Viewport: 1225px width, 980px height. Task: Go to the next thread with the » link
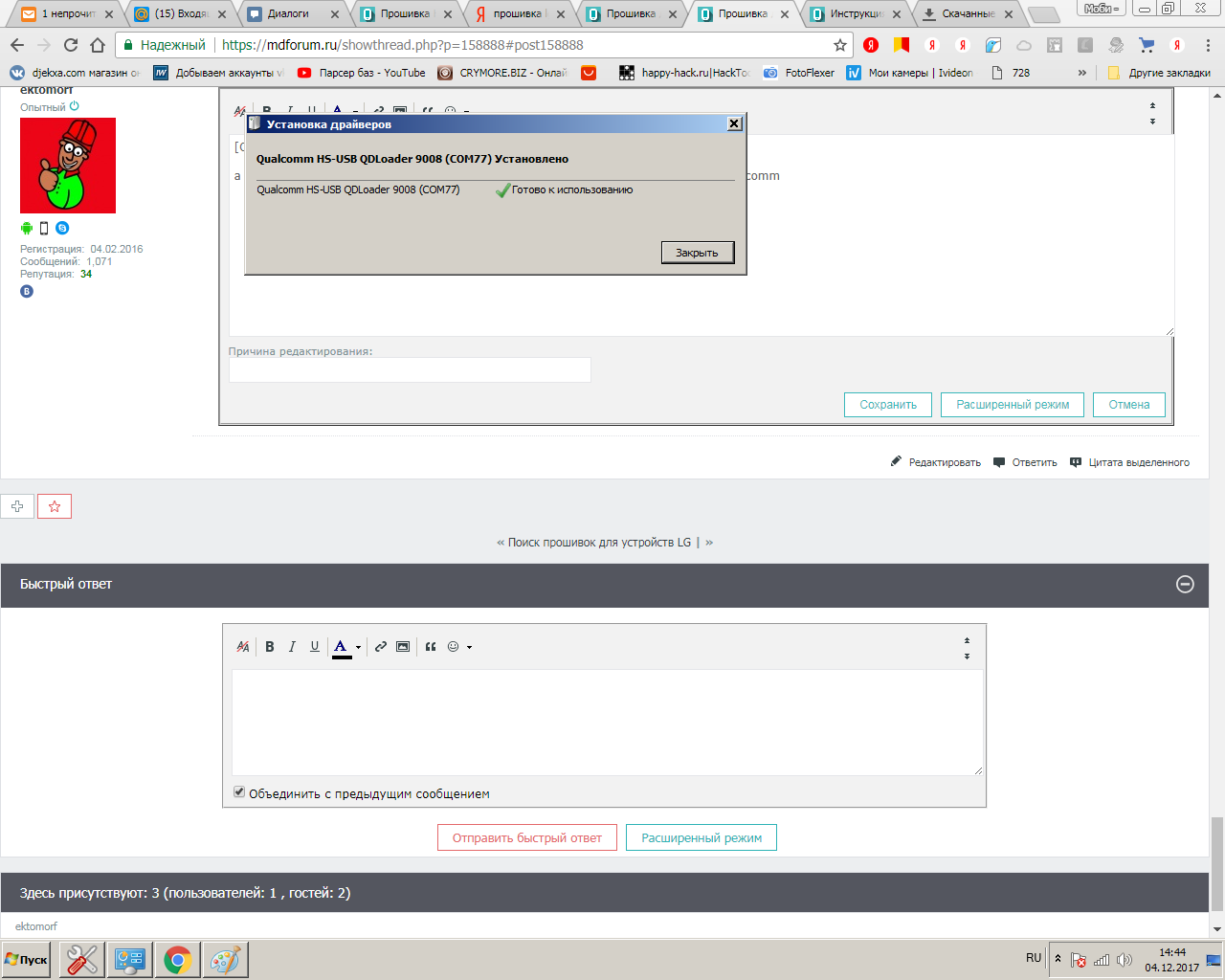pos(709,542)
